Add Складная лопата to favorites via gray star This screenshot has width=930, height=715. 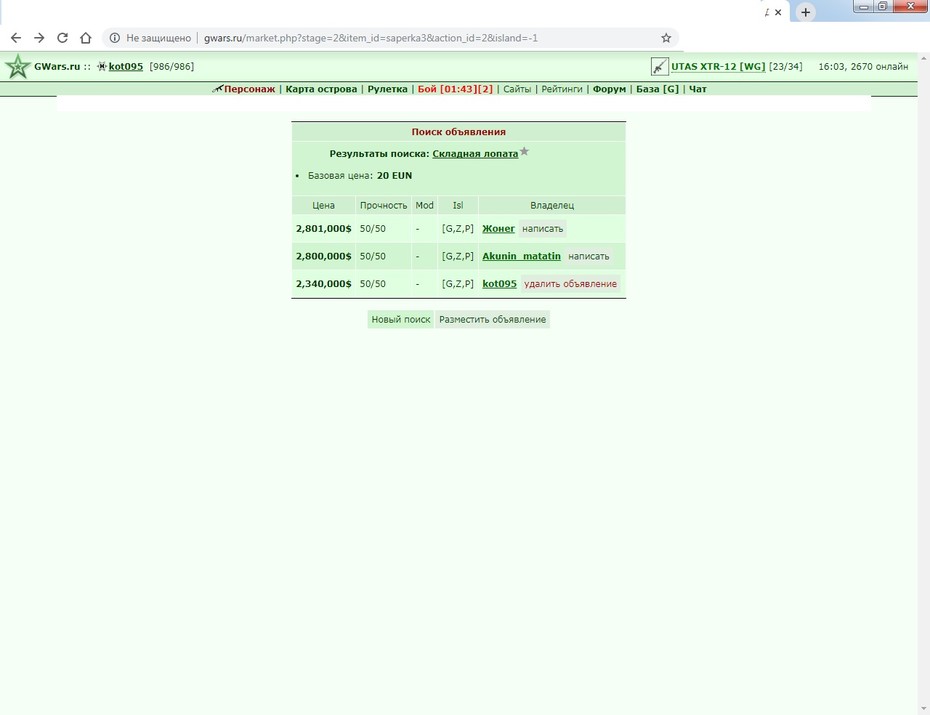point(524,152)
